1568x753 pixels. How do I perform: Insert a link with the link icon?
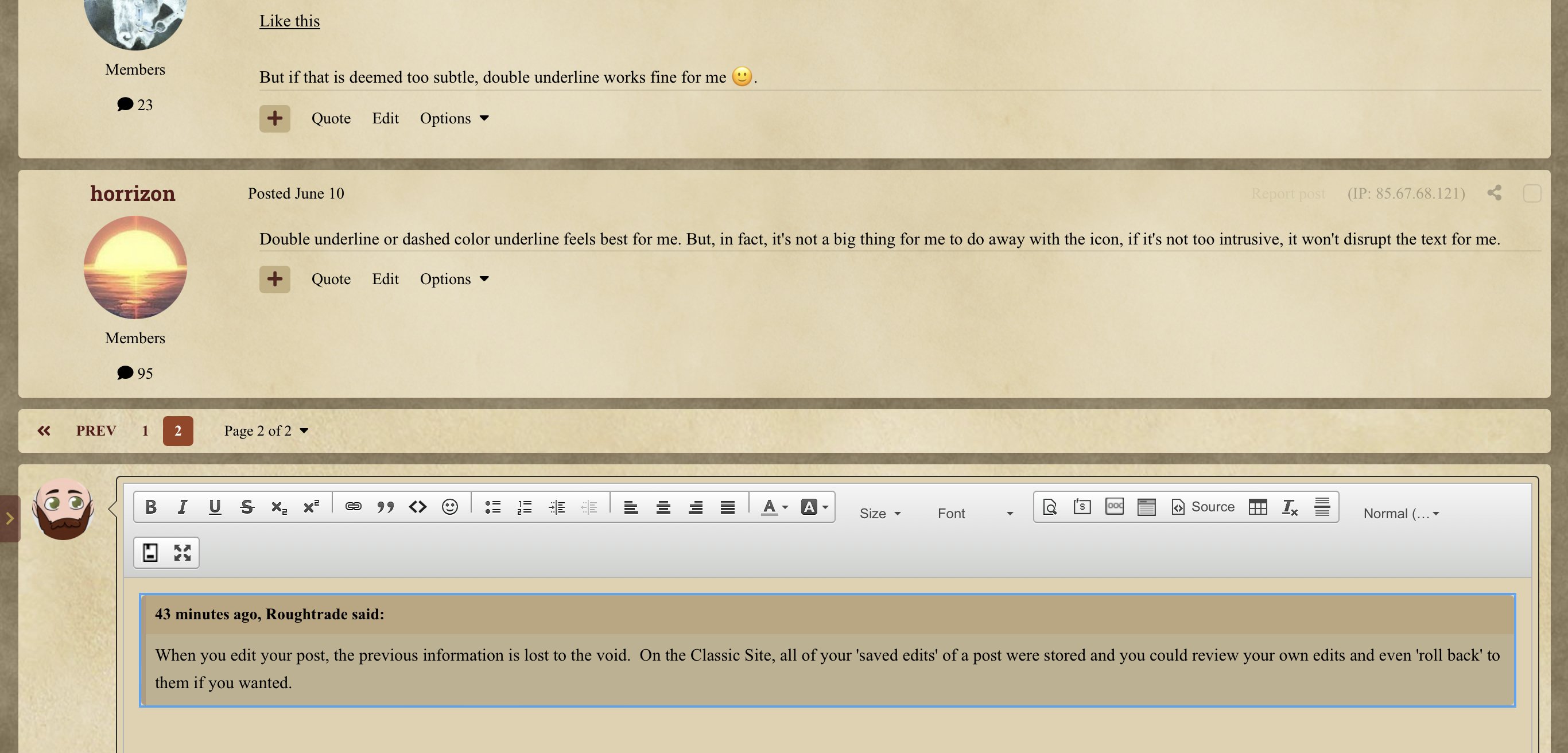coord(353,506)
